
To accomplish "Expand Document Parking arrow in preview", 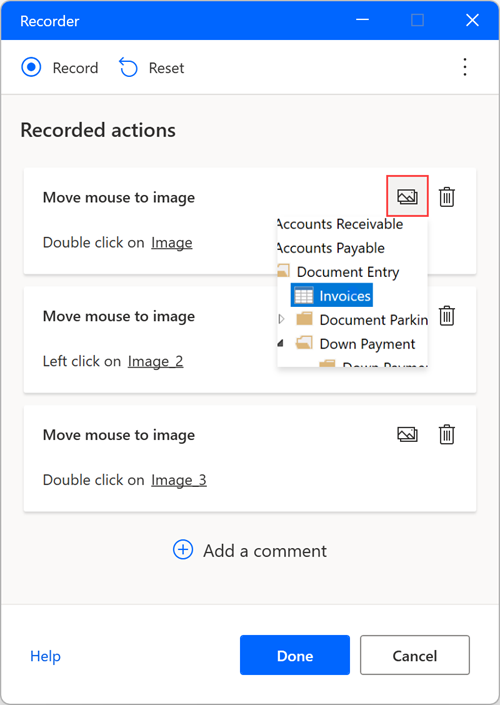I will [x=282, y=319].
